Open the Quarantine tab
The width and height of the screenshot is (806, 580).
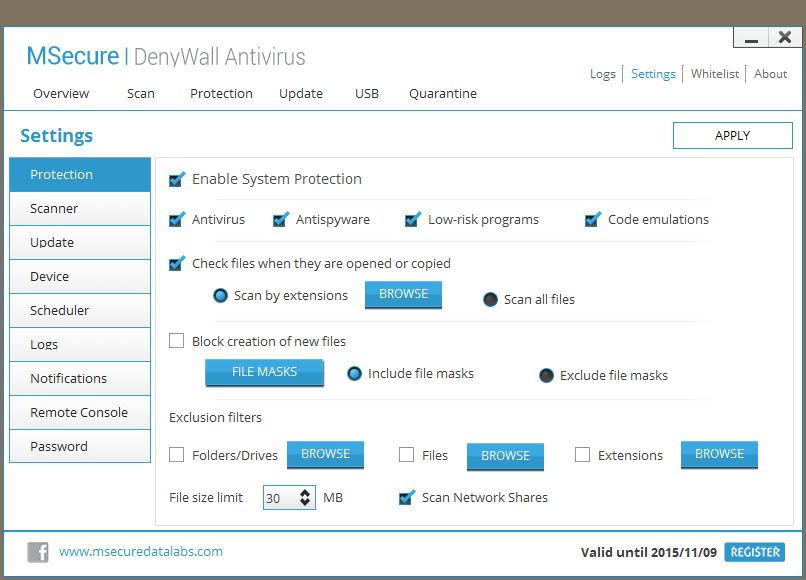443,94
